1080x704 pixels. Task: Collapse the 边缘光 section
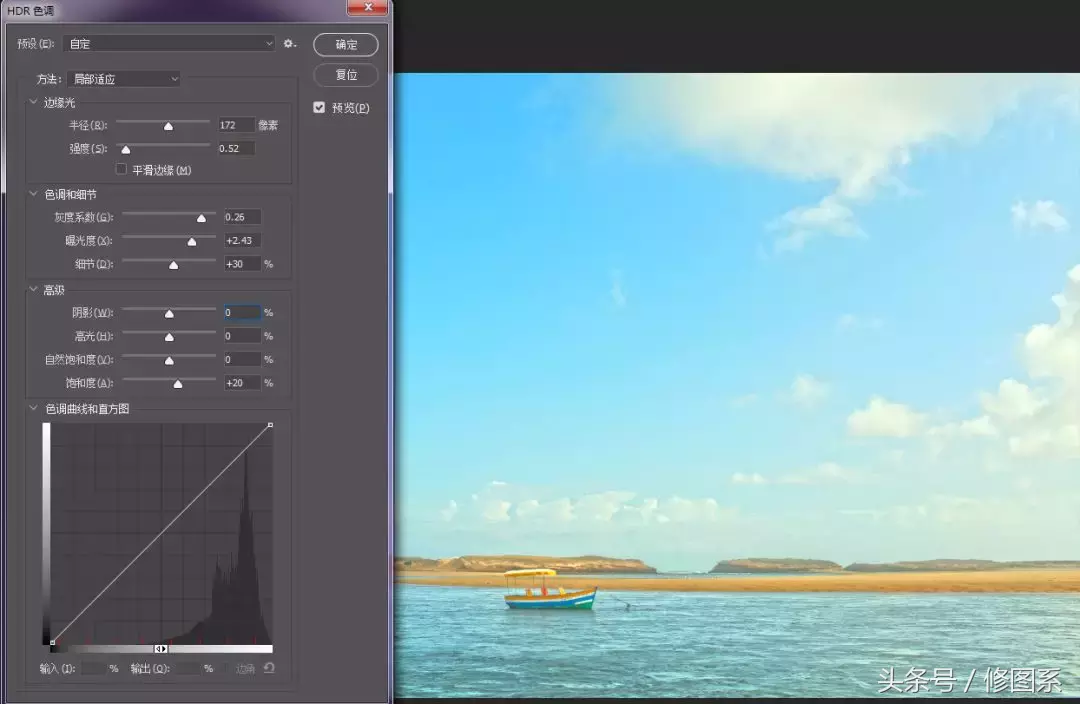coord(33,102)
